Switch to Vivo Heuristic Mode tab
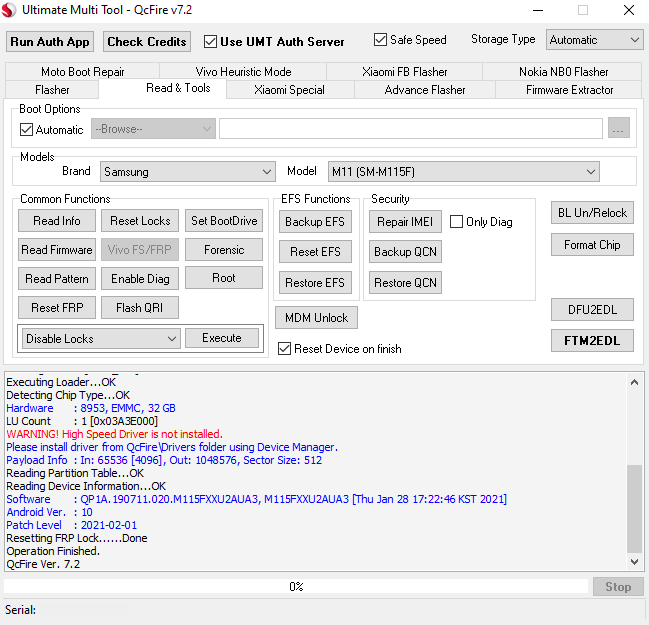649x625 pixels. click(x=243, y=72)
